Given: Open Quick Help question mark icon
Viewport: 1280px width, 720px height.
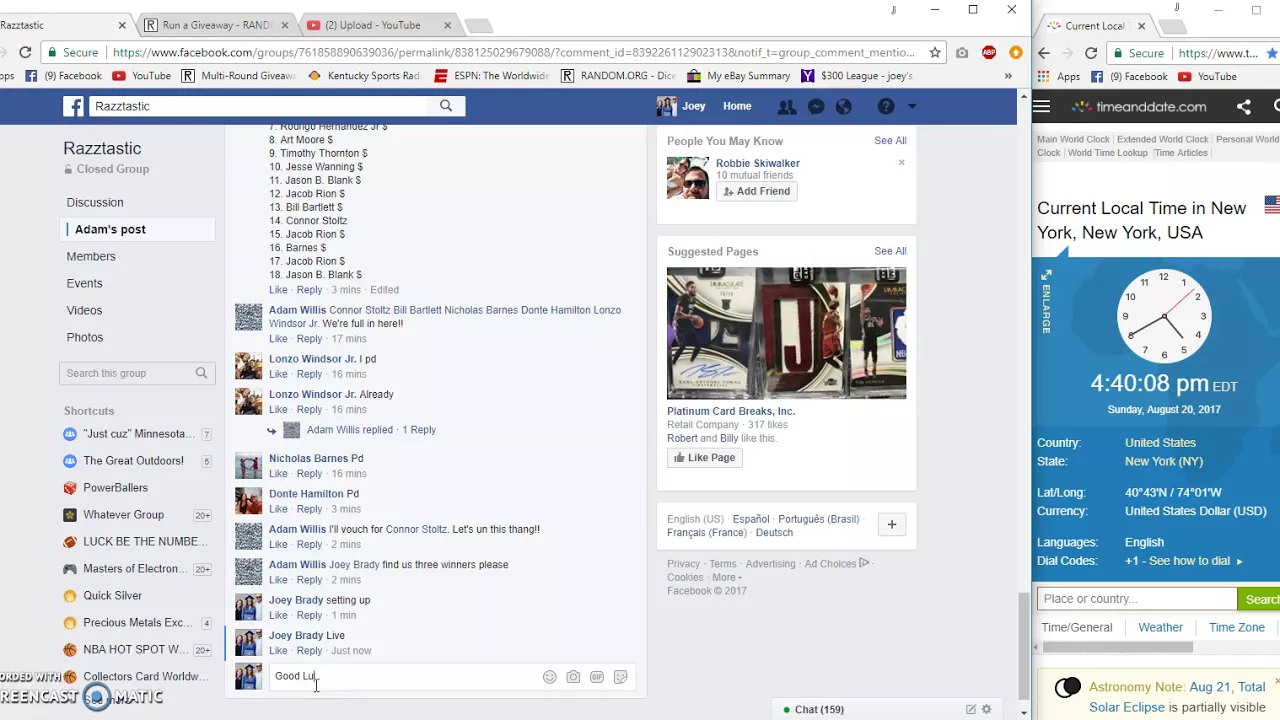Looking at the screenshot, I should pyautogui.click(x=886, y=106).
